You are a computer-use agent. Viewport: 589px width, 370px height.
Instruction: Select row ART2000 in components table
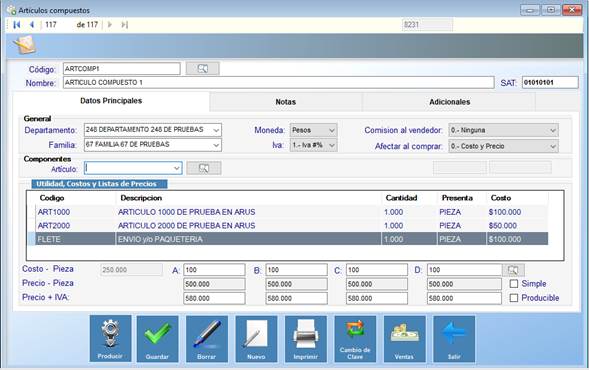coord(288,226)
